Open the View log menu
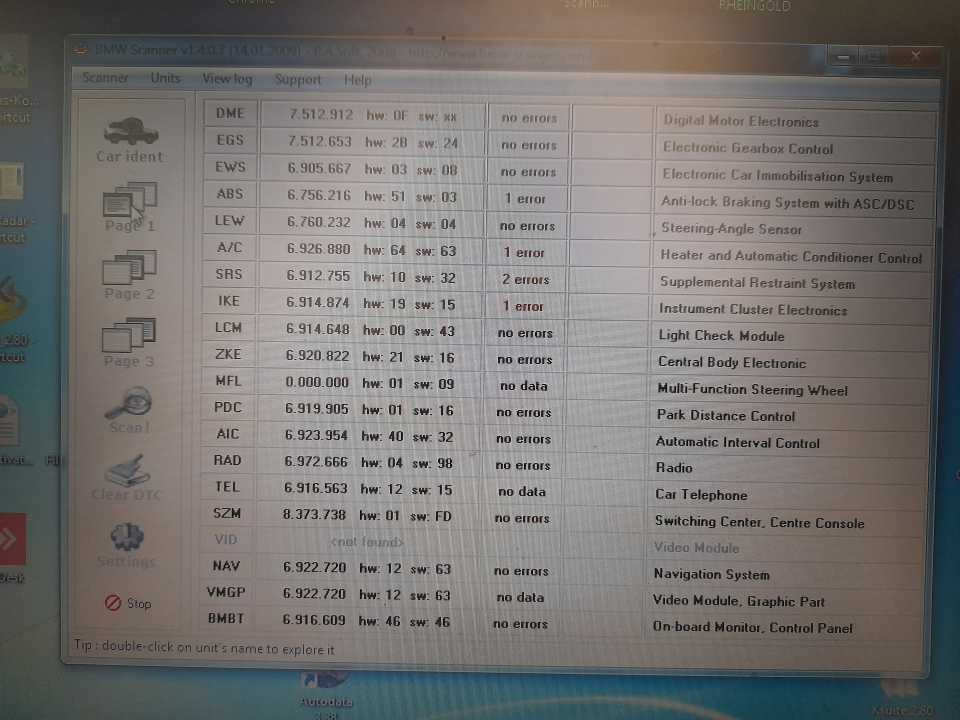The width and height of the screenshot is (960, 720). (227, 79)
